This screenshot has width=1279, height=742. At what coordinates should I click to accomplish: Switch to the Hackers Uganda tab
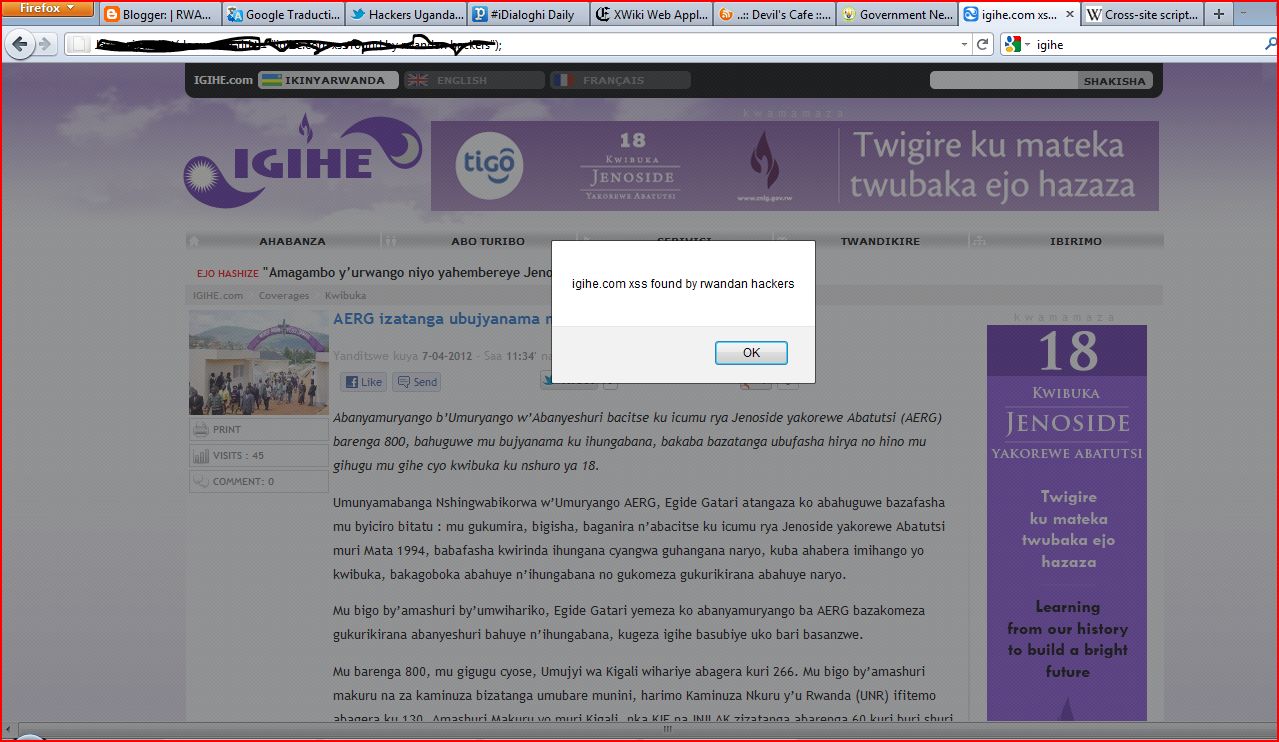pyautogui.click(x=405, y=15)
